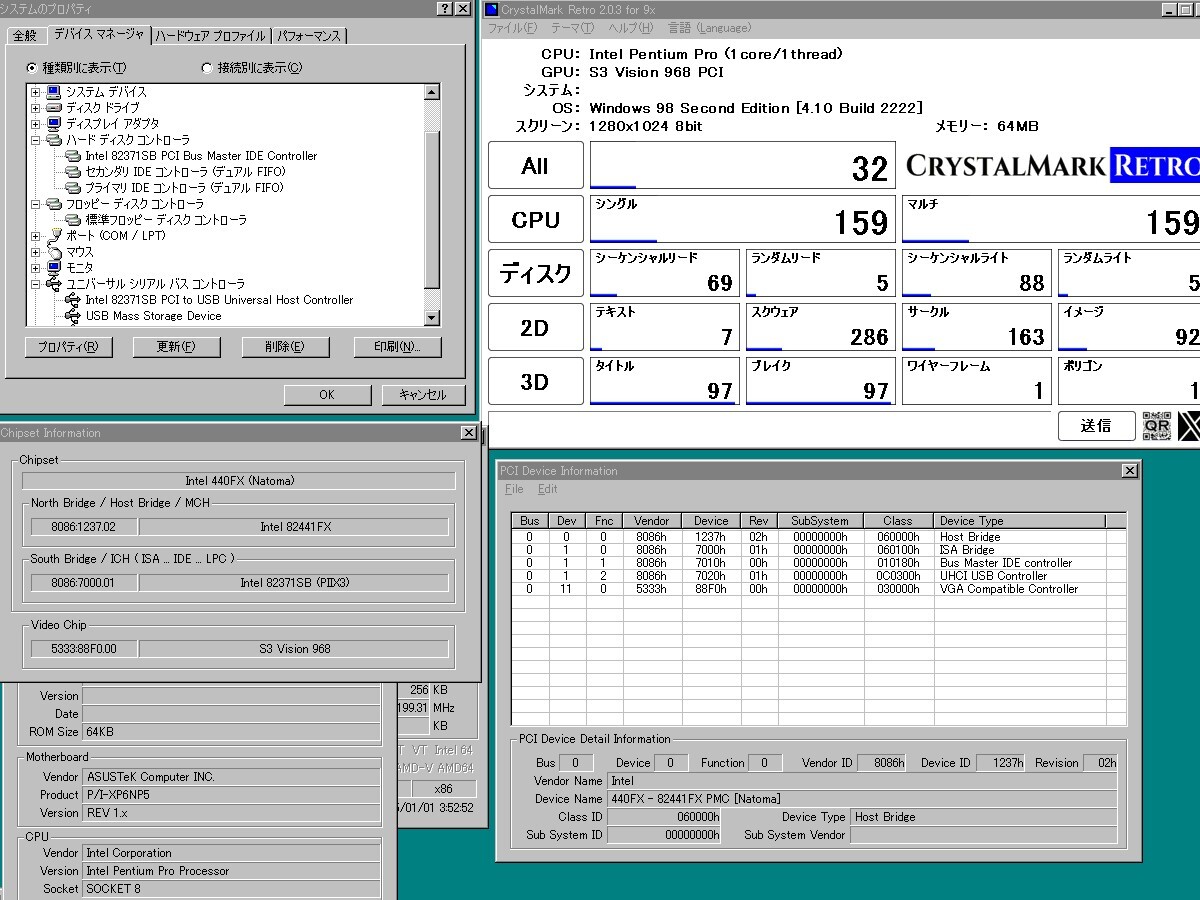Click the 標準フロッピー ディスク コントローラ device icon
Image resolution: width=1200 pixels, height=900 pixels.
point(73,220)
